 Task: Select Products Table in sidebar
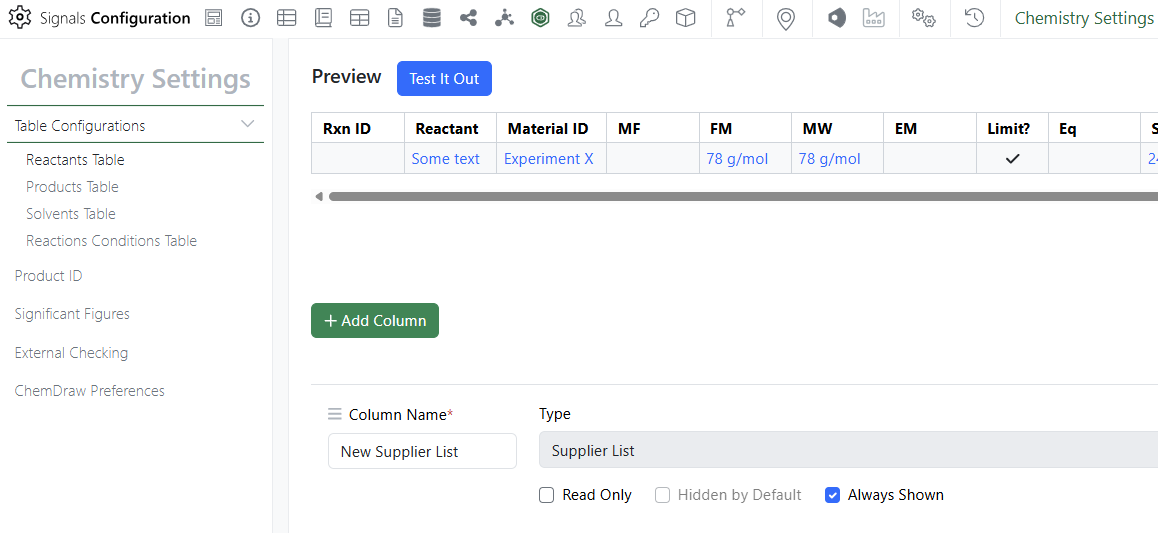click(72, 187)
